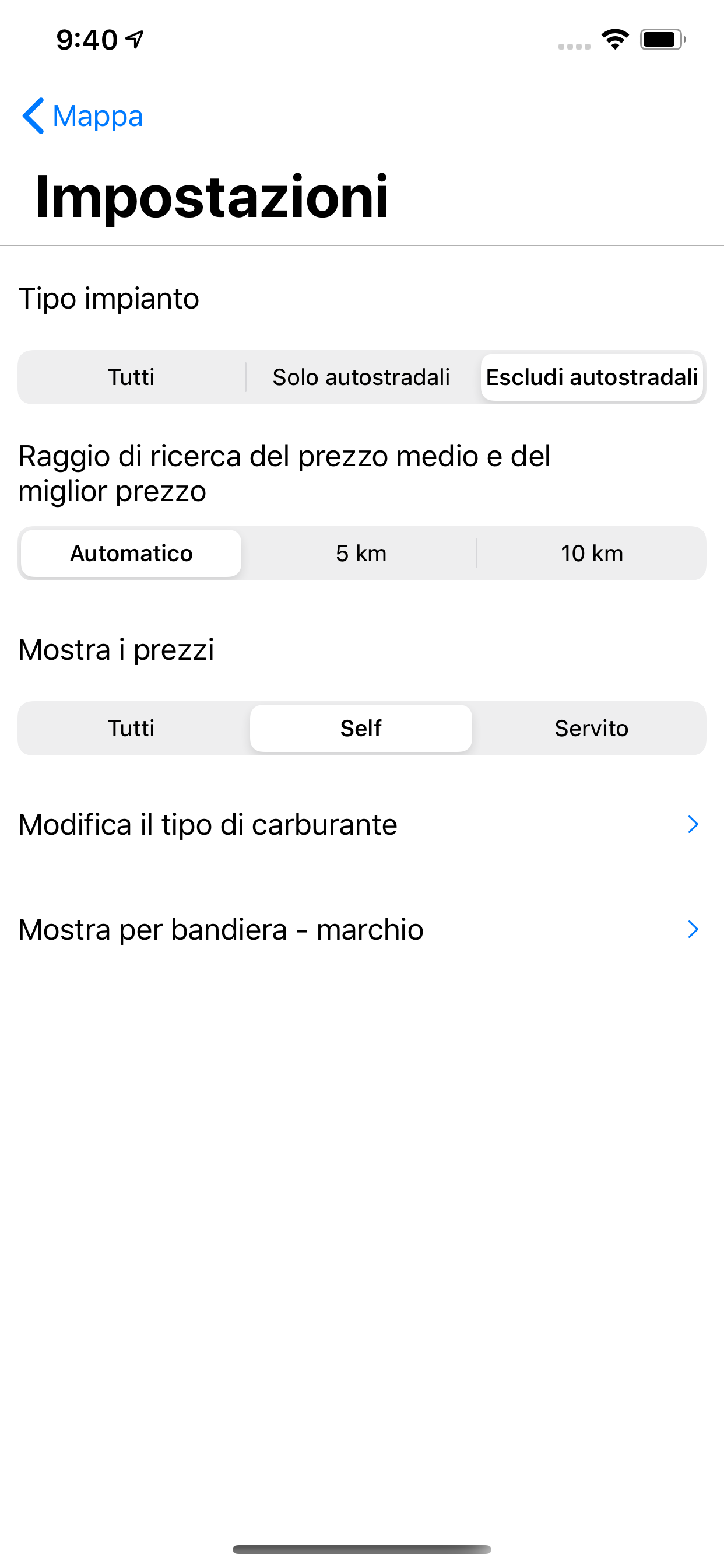Tap chevron beside Mostra per bandiera - marchio

coord(693,929)
